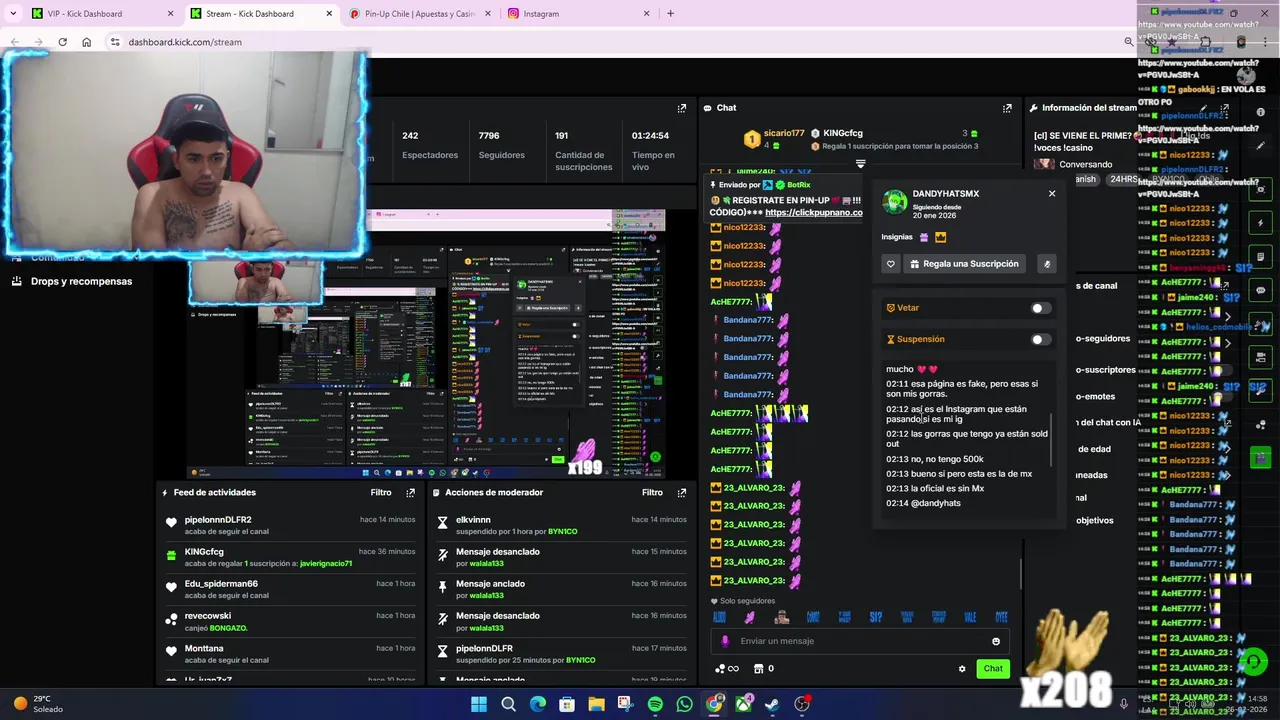This screenshot has height=720, width=1280.
Task: Select the OYEE quick emote
Action: coord(1001,618)
